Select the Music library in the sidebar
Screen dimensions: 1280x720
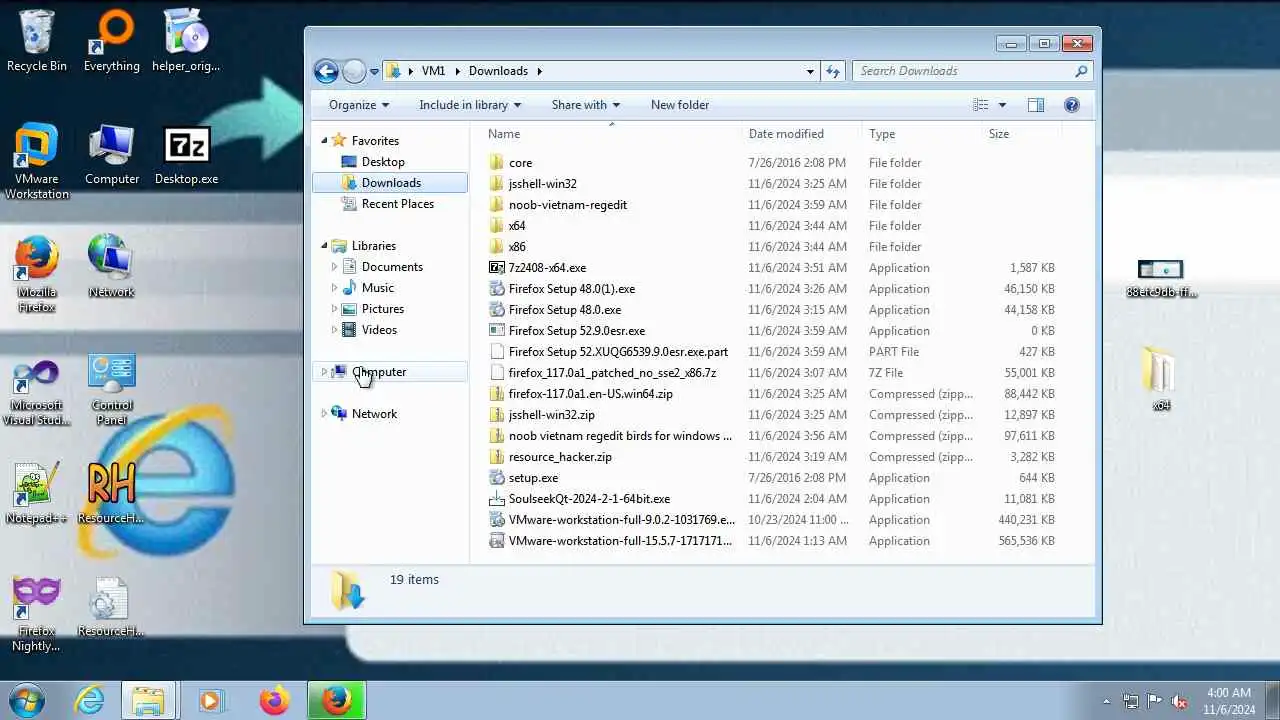[377, 288]
